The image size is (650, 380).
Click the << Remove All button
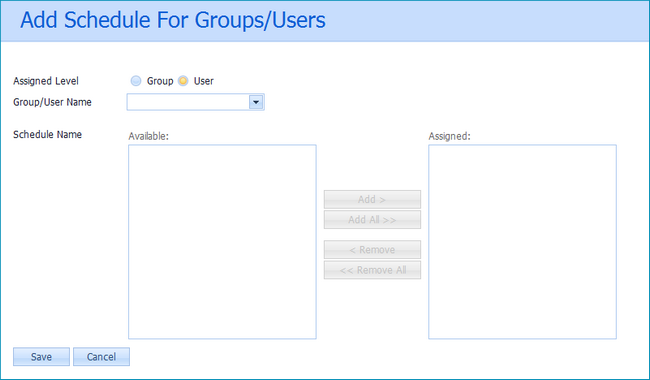[372, 270]
